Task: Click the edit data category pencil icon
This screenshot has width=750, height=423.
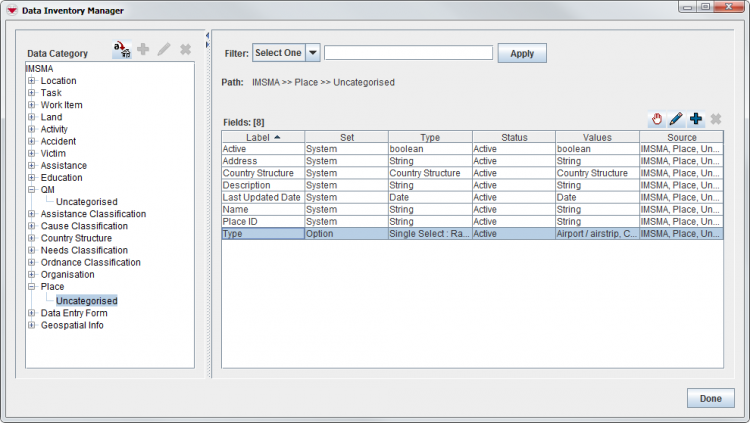Action: (x=163, y=49)
